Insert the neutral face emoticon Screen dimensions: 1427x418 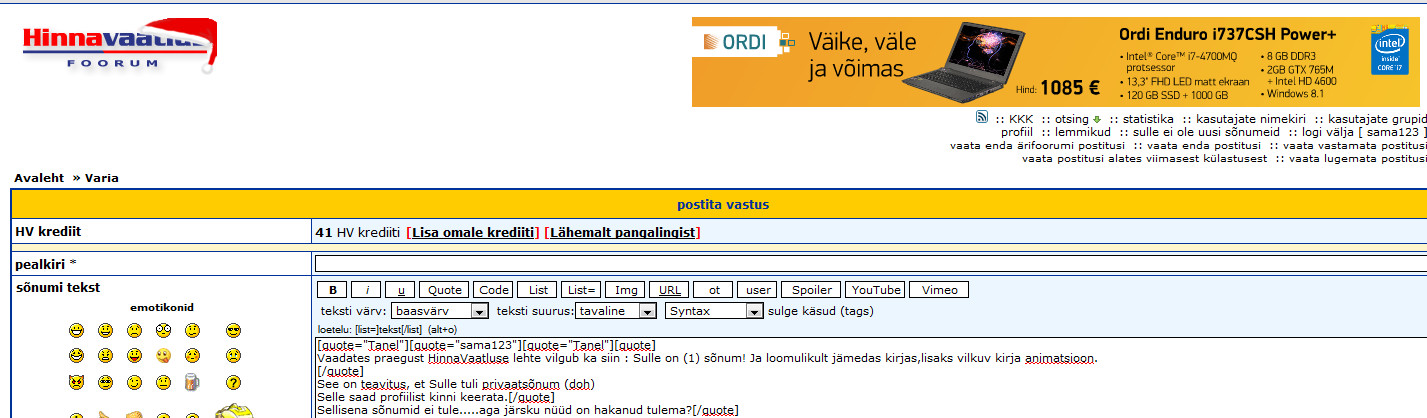point(163,382)
